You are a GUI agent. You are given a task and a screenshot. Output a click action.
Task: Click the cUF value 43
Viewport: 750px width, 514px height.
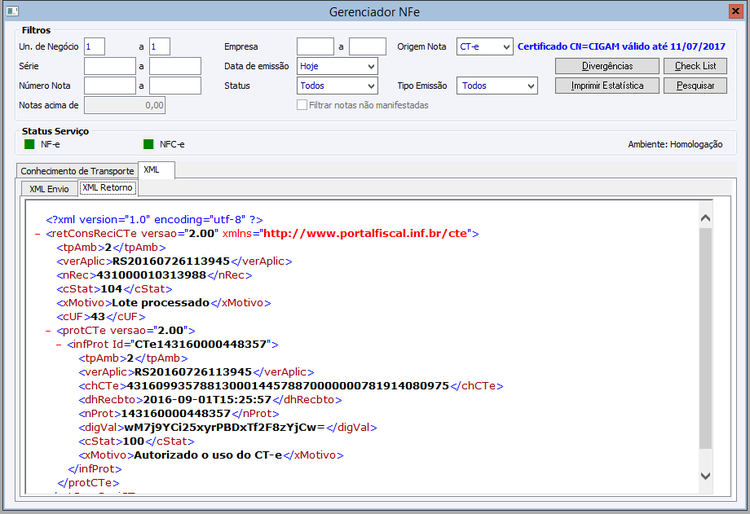(98, 317)
